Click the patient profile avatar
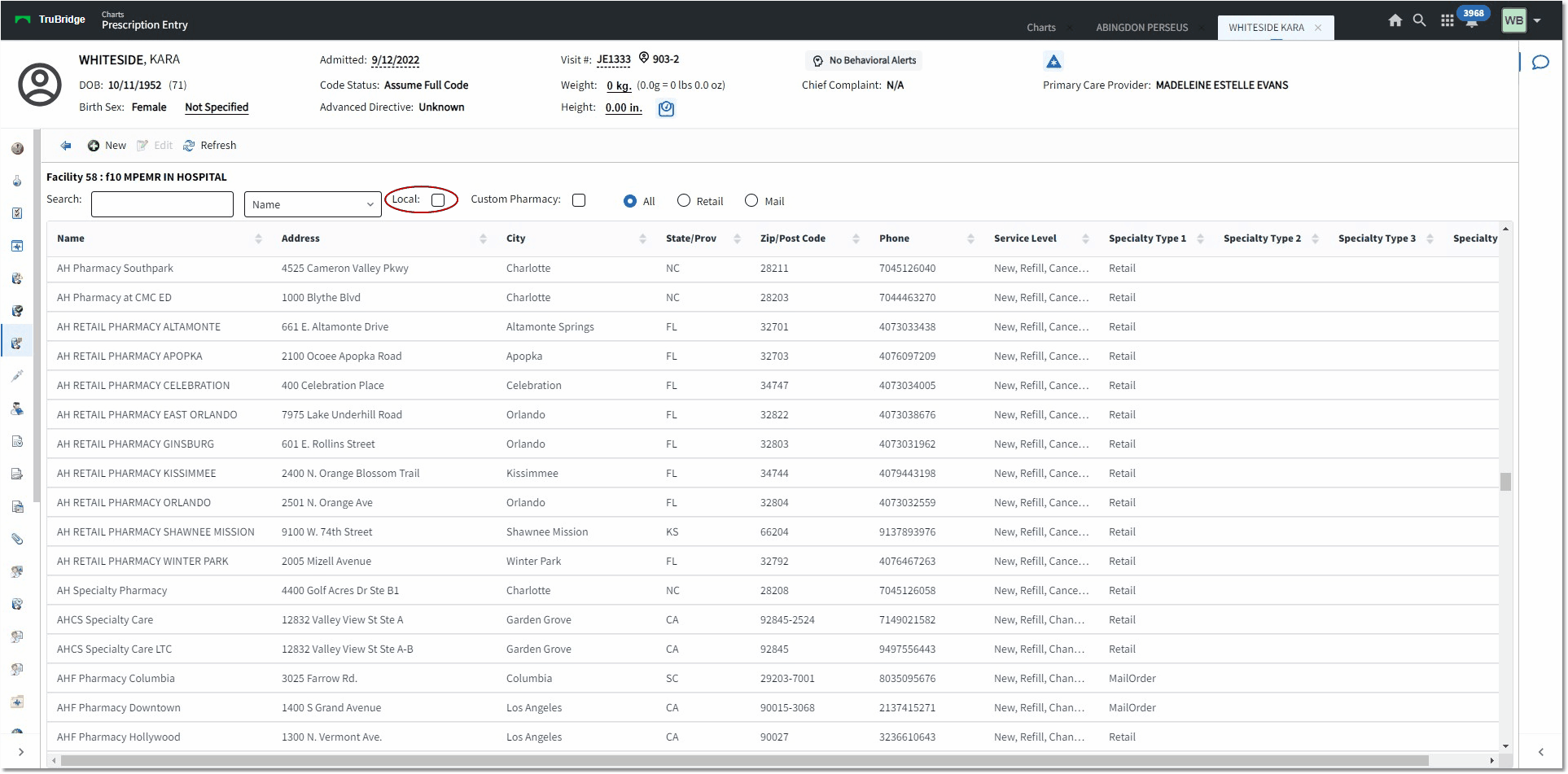Image resolution: width=1568 pixels, height=774 pixels. tap(40, 85)
